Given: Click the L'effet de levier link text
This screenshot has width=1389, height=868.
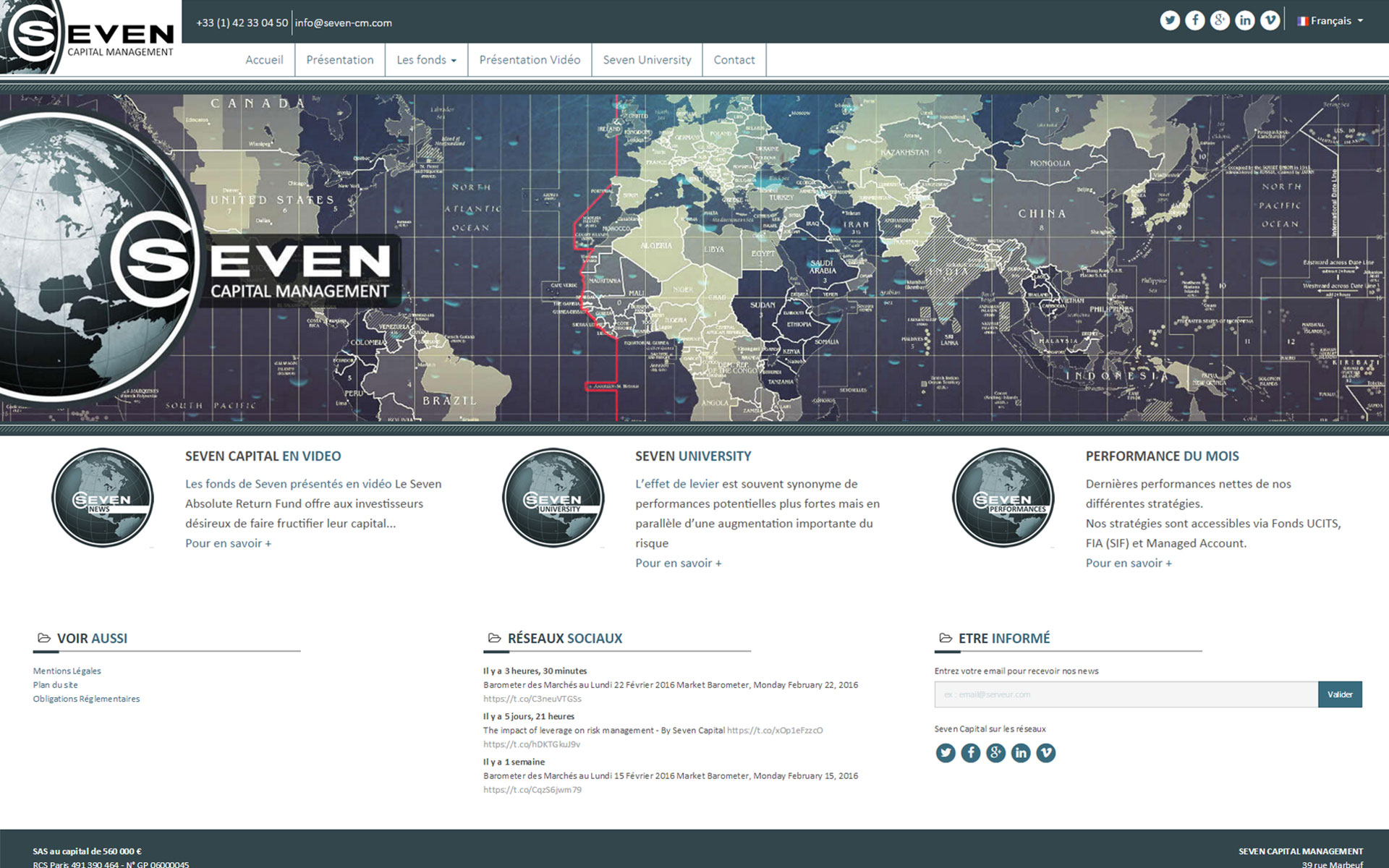Looking at the screenshot, I should 677,484.
